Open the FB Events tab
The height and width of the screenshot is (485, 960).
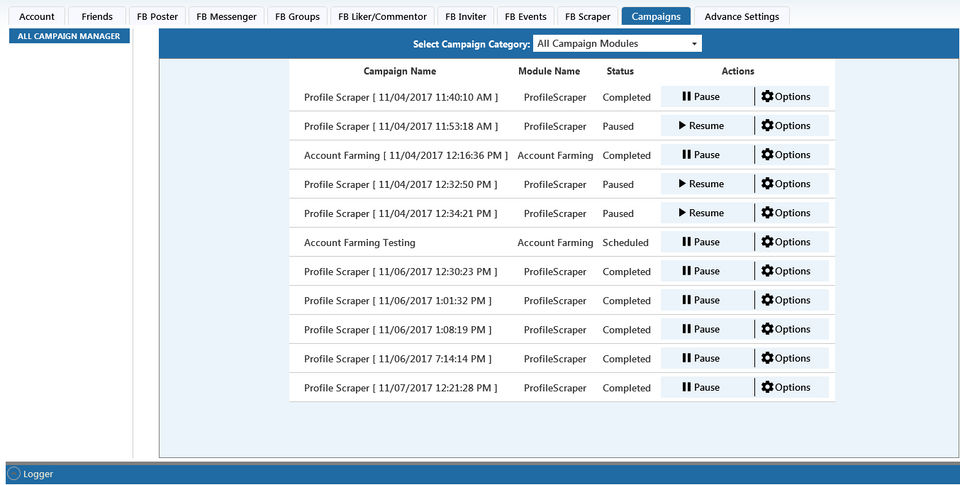[x=526, y=17]
